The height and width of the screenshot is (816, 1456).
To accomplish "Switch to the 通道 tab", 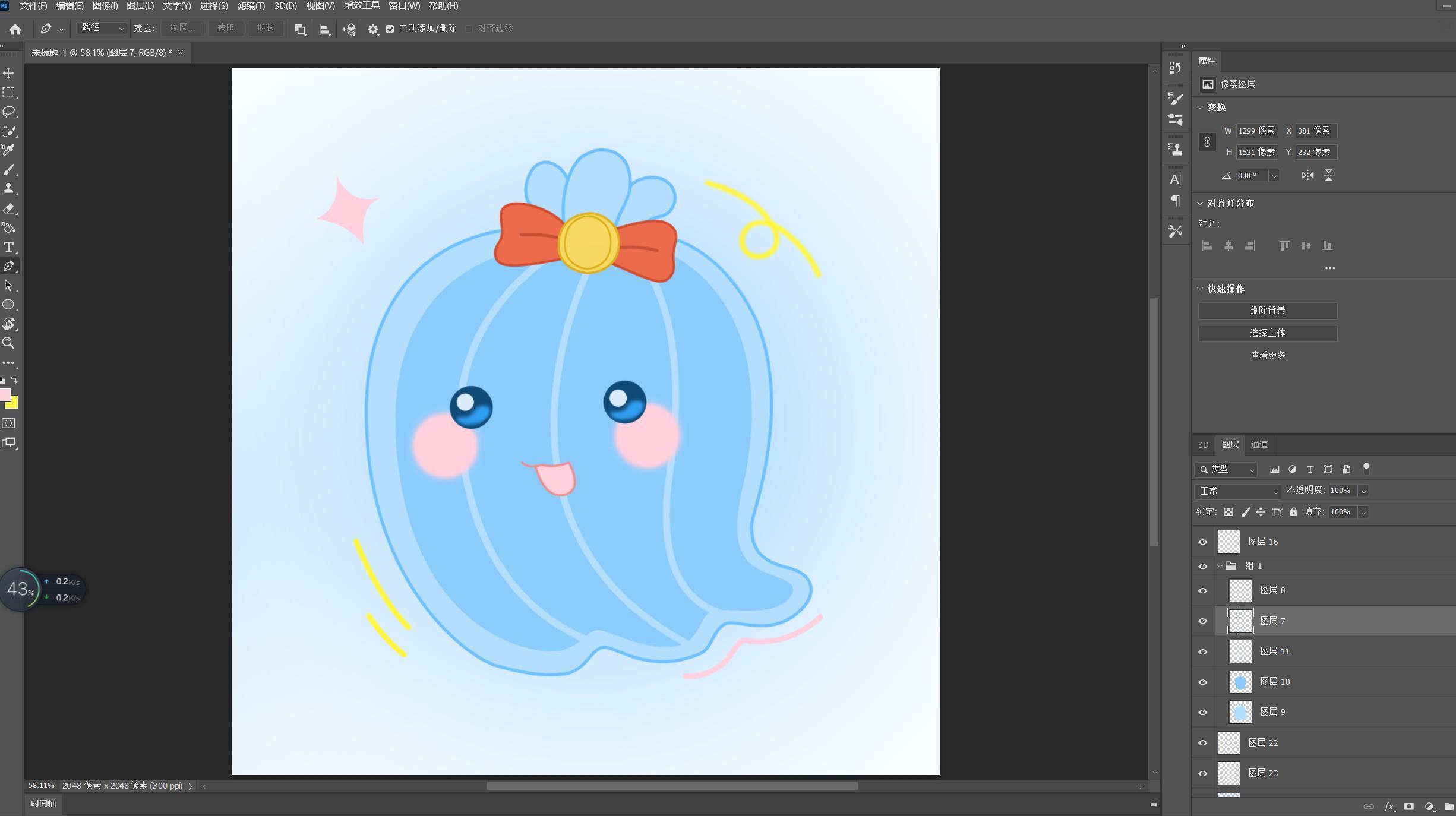I will (x=1259, y=445).
